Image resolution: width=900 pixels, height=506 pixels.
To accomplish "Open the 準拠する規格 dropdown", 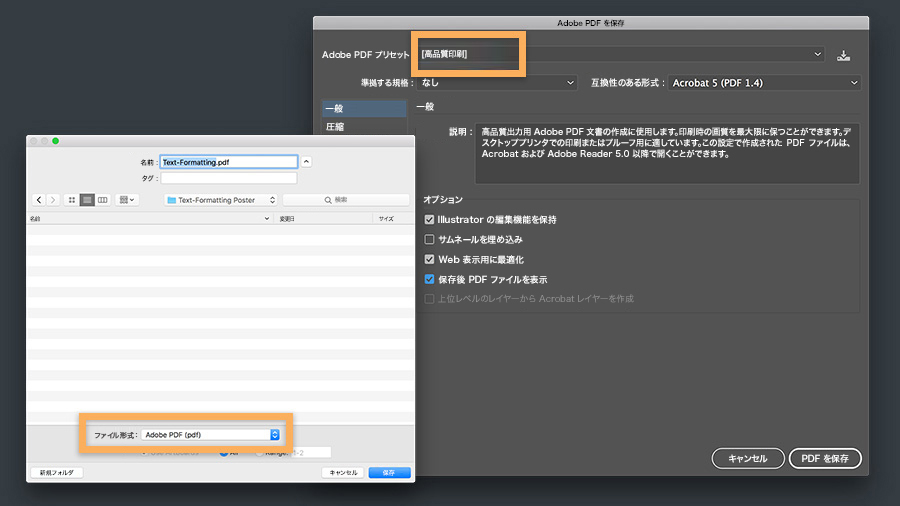I will tap(496, 83).
